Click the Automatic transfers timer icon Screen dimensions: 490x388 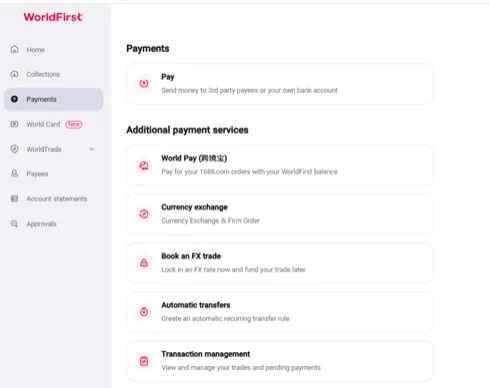[x=144, y=312]
